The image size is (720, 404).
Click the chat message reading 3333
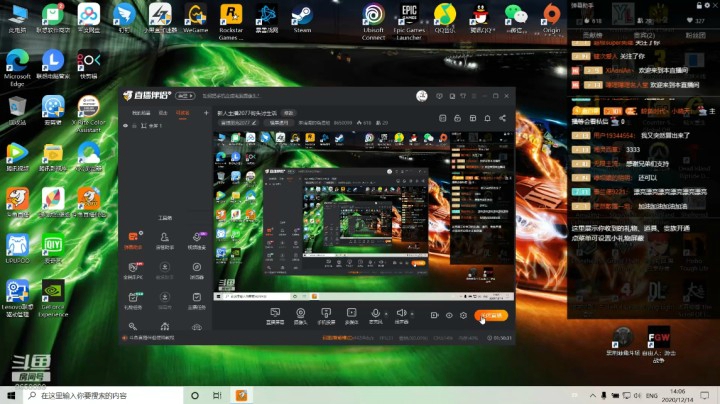[x=632, y=150]
